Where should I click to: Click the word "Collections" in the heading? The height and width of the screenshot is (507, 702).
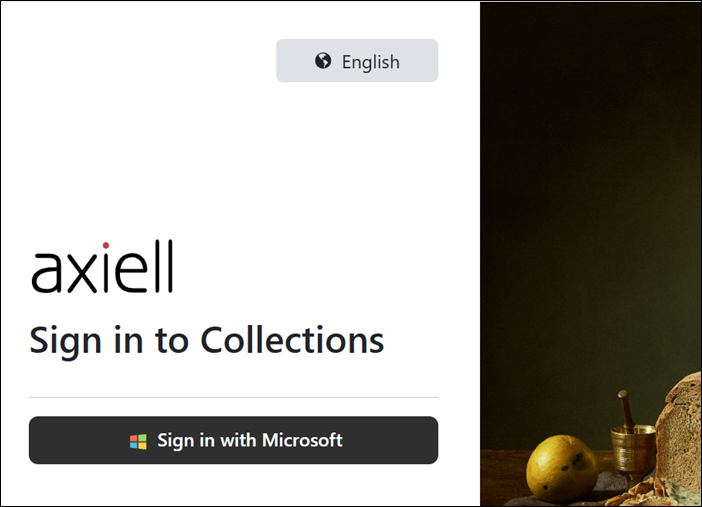click(292, 340)
